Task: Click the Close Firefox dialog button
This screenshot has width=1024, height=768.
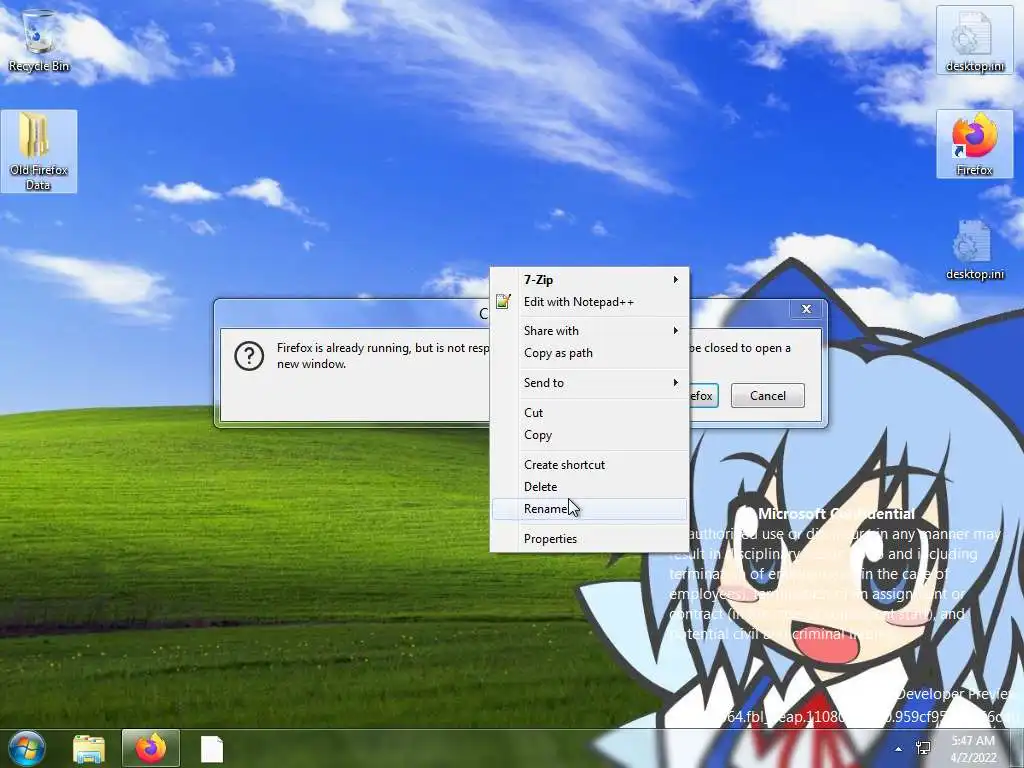Action: 703,396
